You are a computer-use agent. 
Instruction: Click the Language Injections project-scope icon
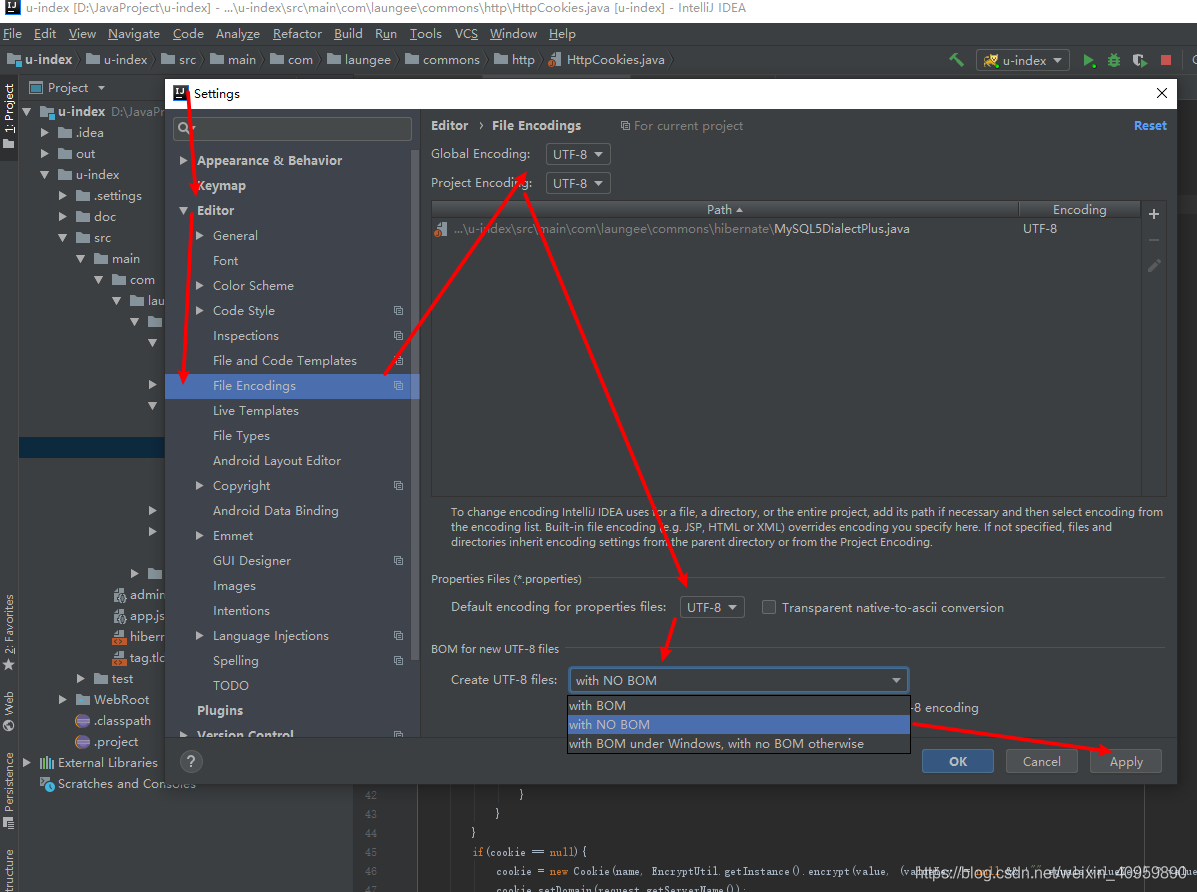click(398, 635)
